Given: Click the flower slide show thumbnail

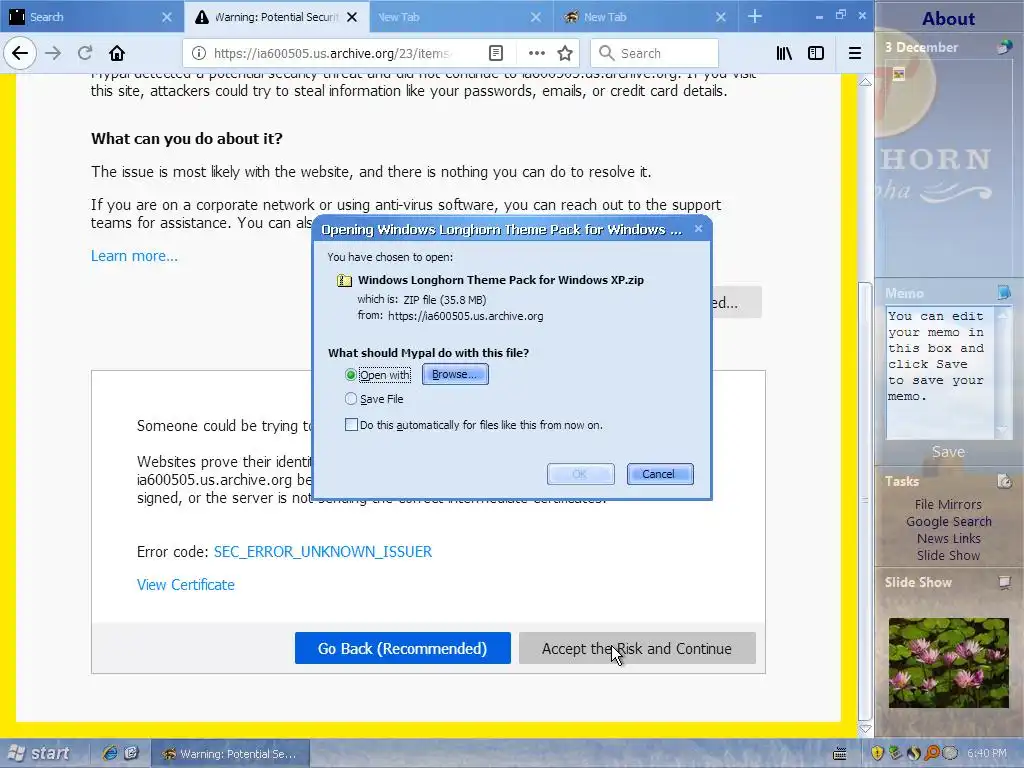Looking at the screenshot, I should [948, 662].
